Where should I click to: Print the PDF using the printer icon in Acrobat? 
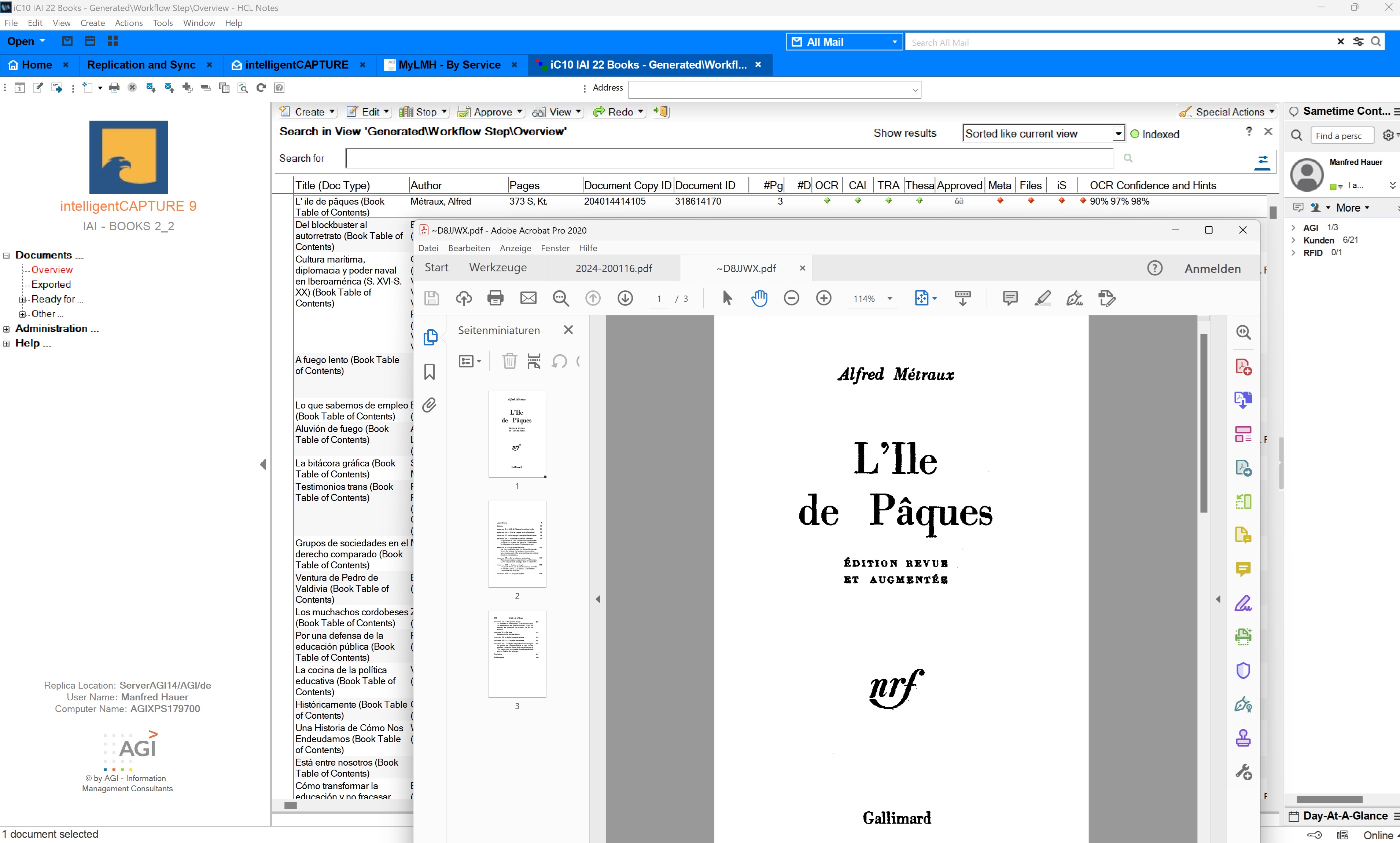495,298
